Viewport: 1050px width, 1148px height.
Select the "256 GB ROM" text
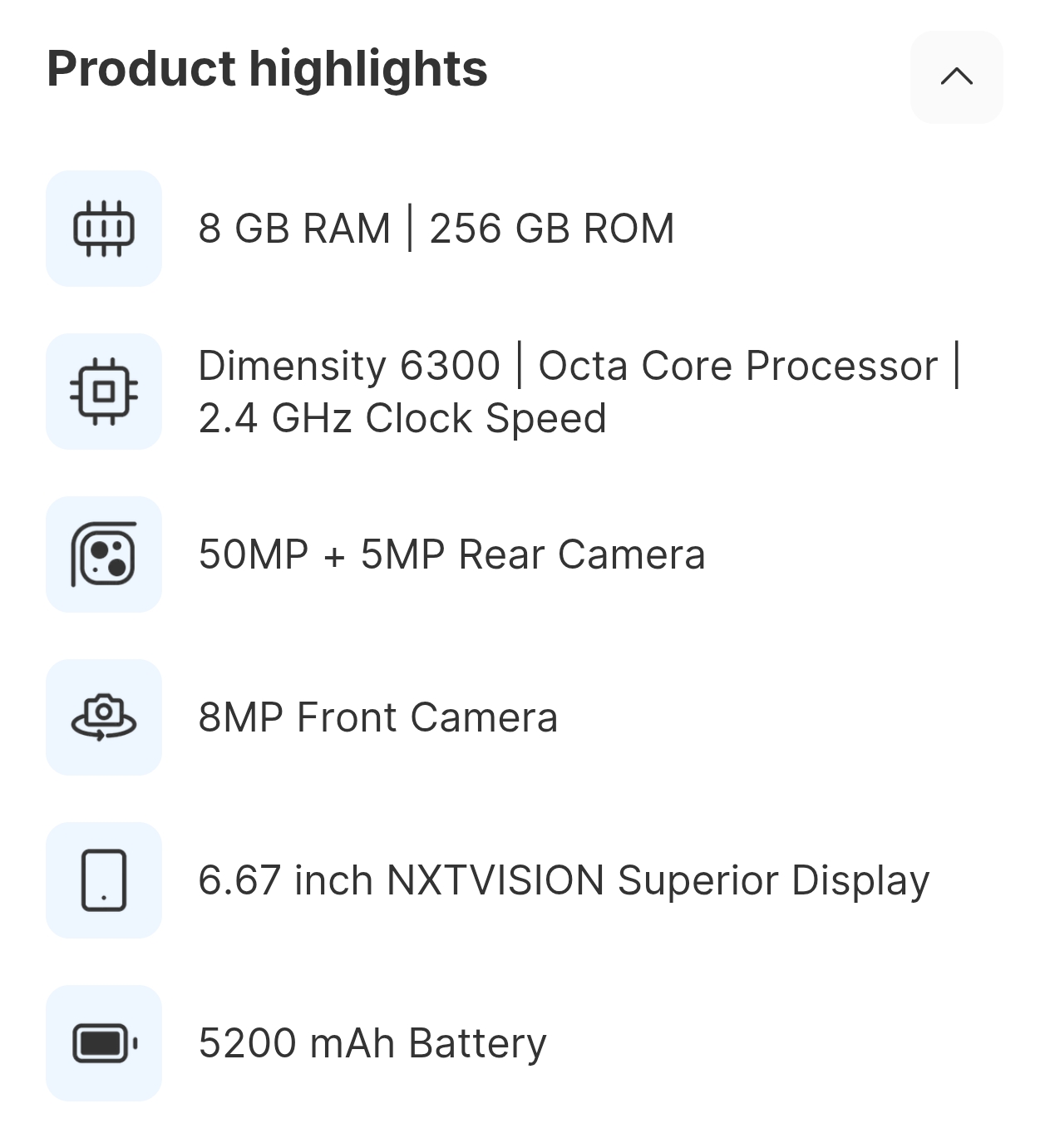click(x=552, y=229)
